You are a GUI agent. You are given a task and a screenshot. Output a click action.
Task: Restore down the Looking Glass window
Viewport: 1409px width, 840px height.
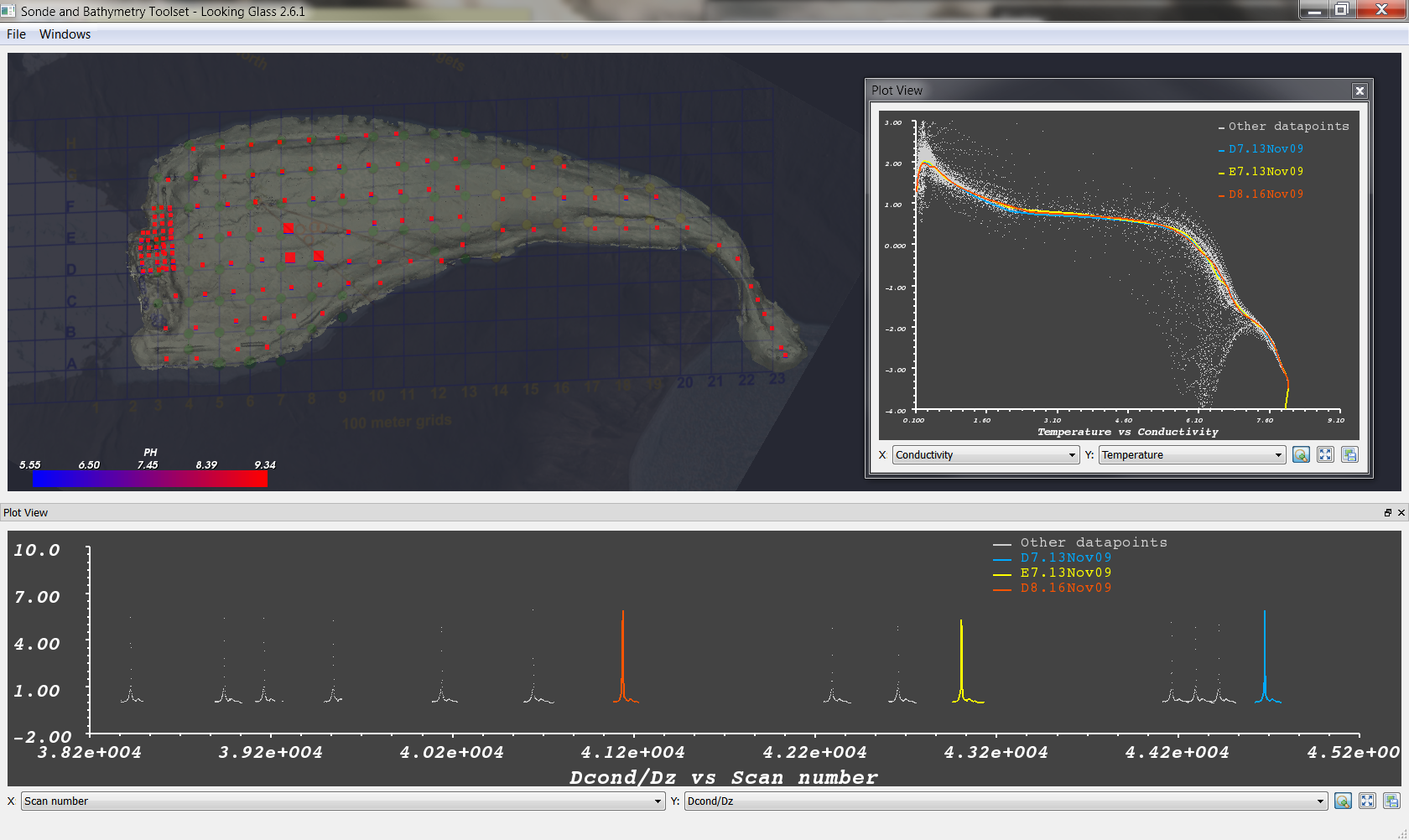click(1342, 10)
